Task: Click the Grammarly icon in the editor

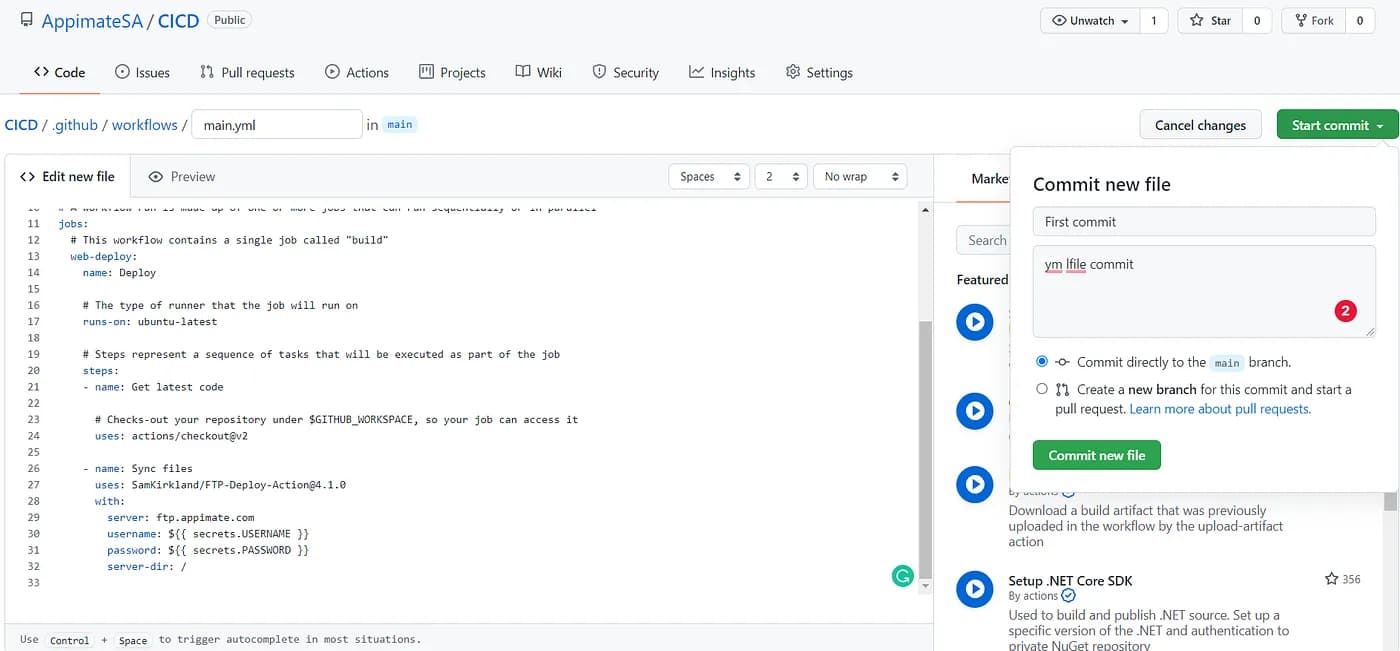Action: pos(902,576)
